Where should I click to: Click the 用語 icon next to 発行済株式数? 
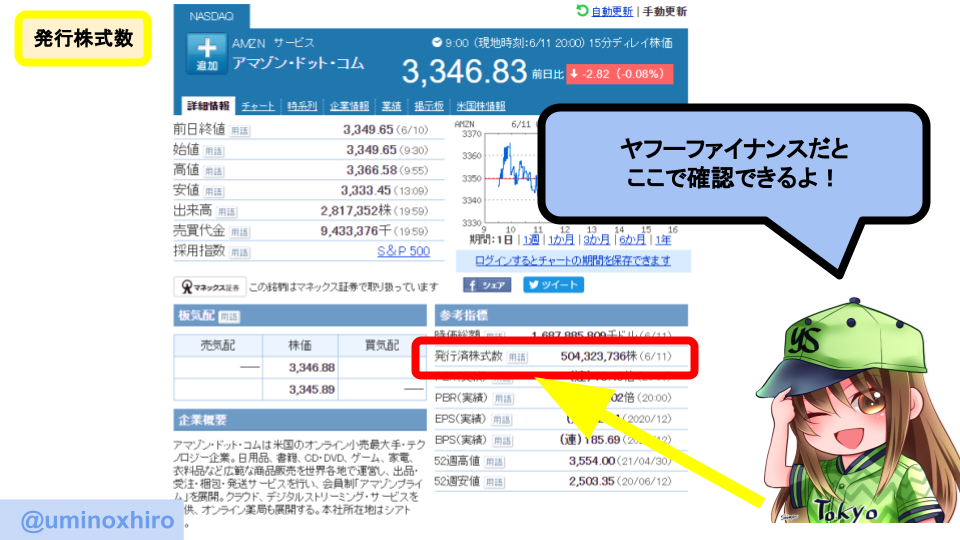click(517, 357)
